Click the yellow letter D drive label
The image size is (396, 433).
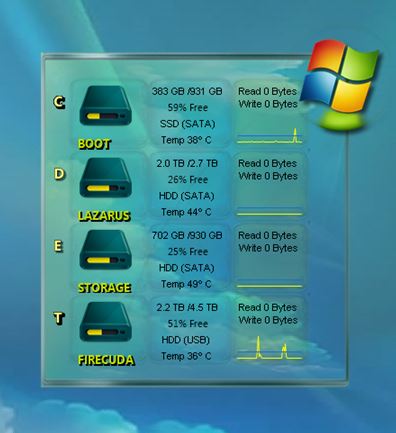tap(59, 174)
